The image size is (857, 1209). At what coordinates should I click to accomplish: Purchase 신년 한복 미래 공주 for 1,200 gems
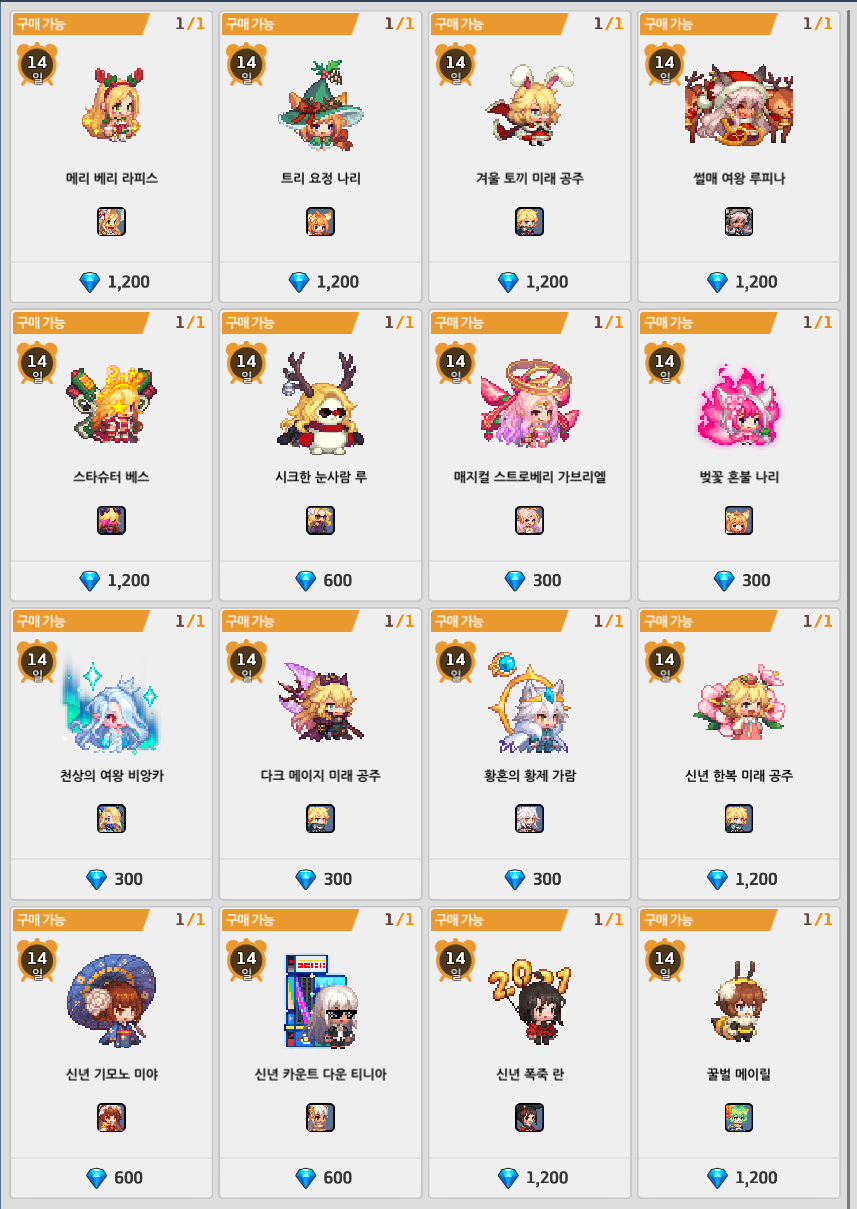pos(740,879)
